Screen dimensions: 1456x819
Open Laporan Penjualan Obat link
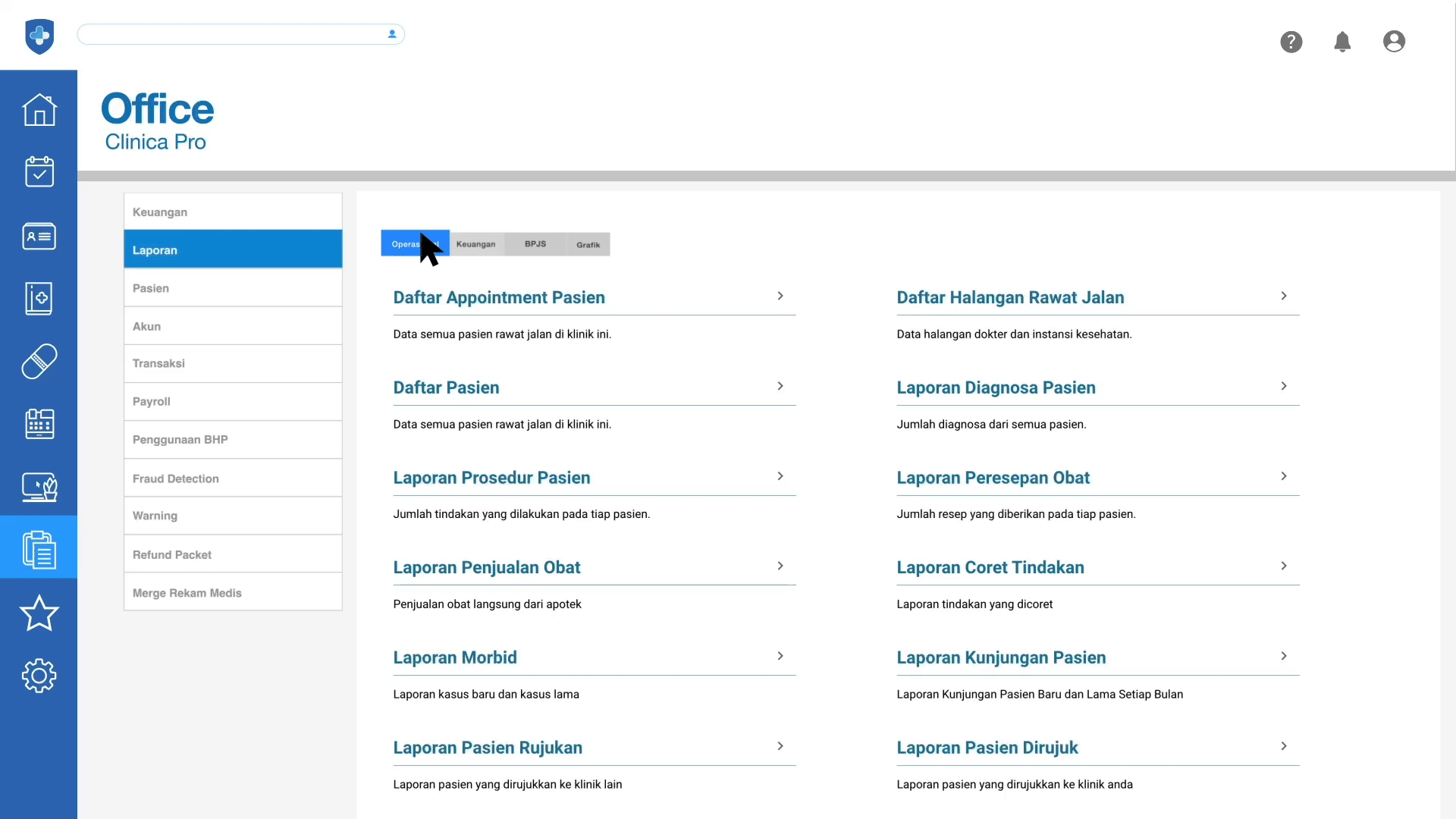pyautogui.click(x=486, y=567)
